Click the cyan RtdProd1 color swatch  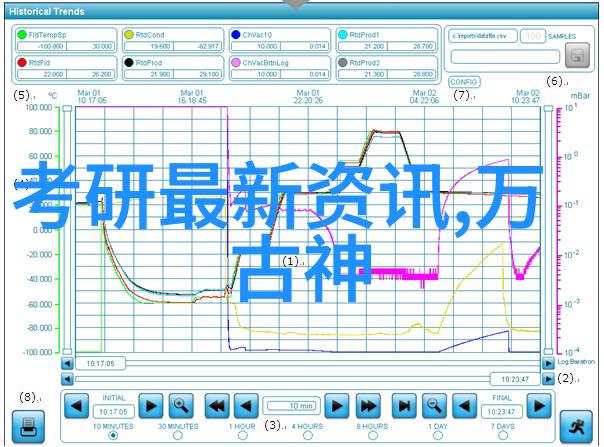(x=342, y=35)
